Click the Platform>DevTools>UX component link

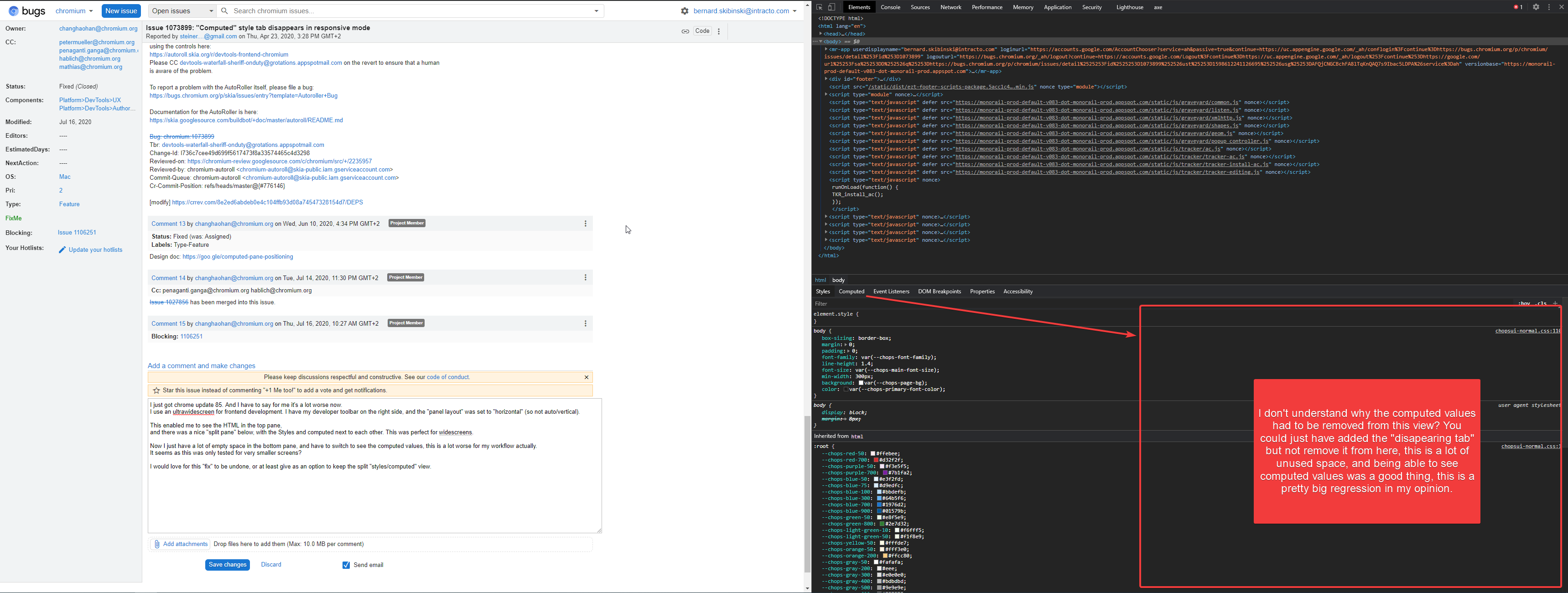(x=90, y=100)
